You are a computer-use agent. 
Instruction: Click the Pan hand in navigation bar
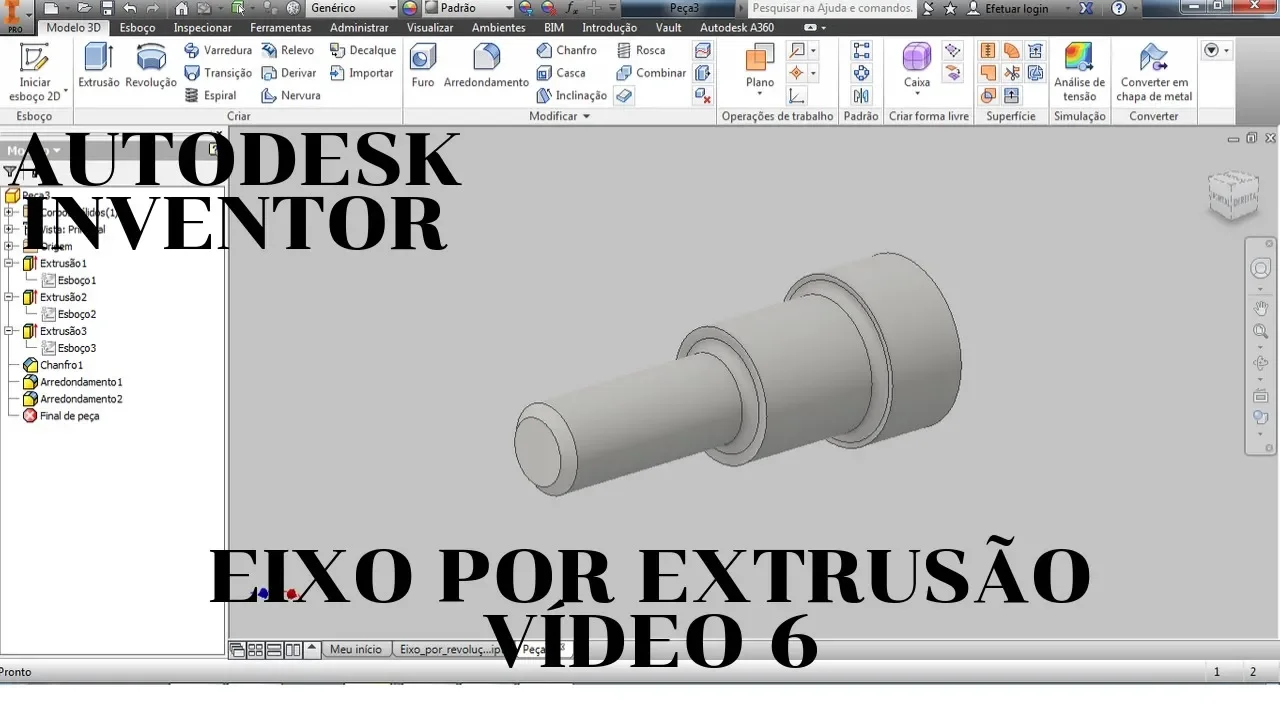click(1260, 307)
